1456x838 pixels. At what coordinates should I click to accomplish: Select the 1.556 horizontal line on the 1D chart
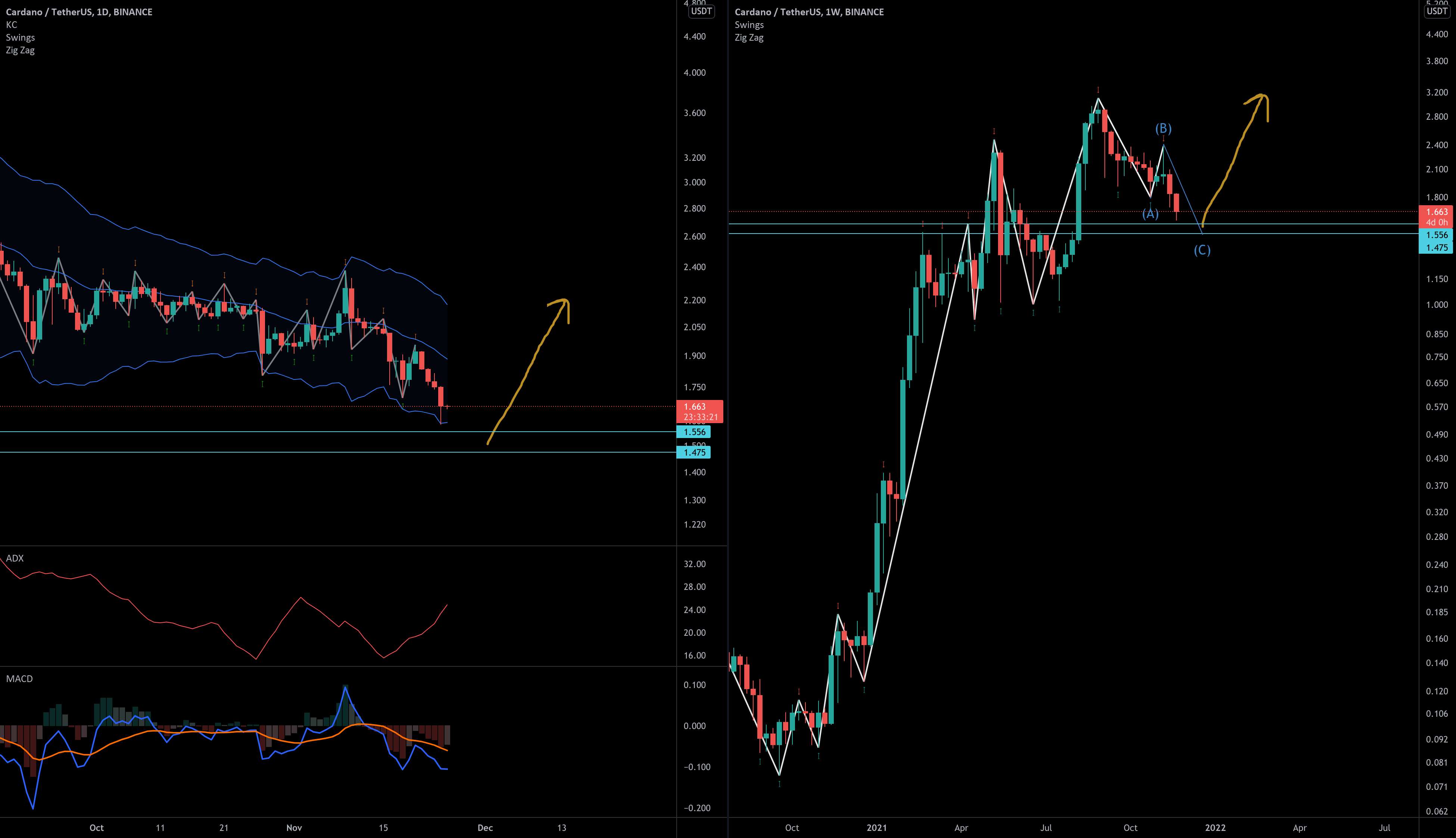[338, 432]
